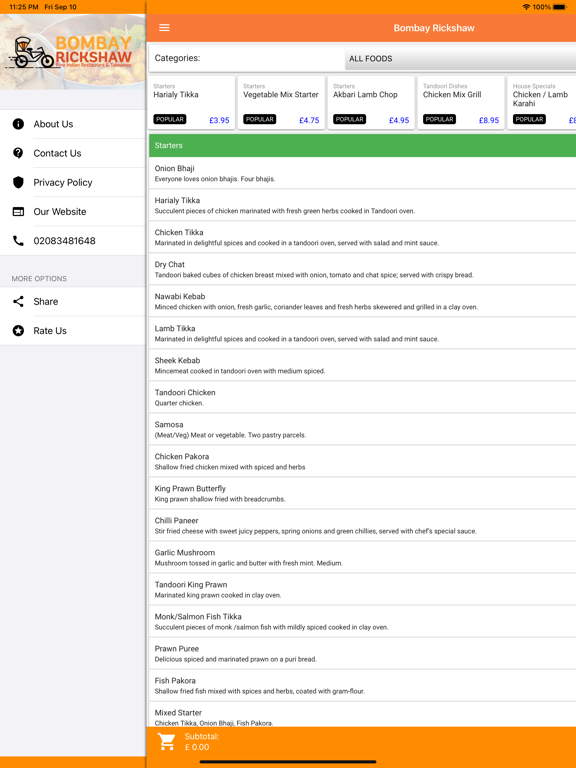Open the shopping cart icon

(167, 742)
